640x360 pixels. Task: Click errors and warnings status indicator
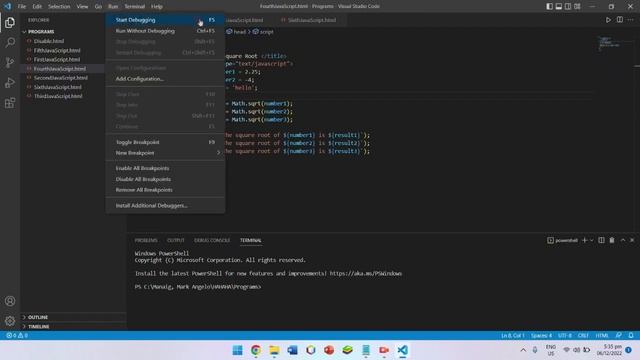(x=17, y=335)
